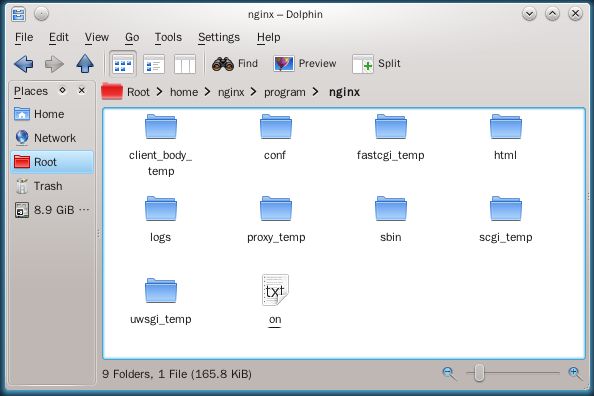
Task: Open Trash in Places panel
Action: (52, 186)
